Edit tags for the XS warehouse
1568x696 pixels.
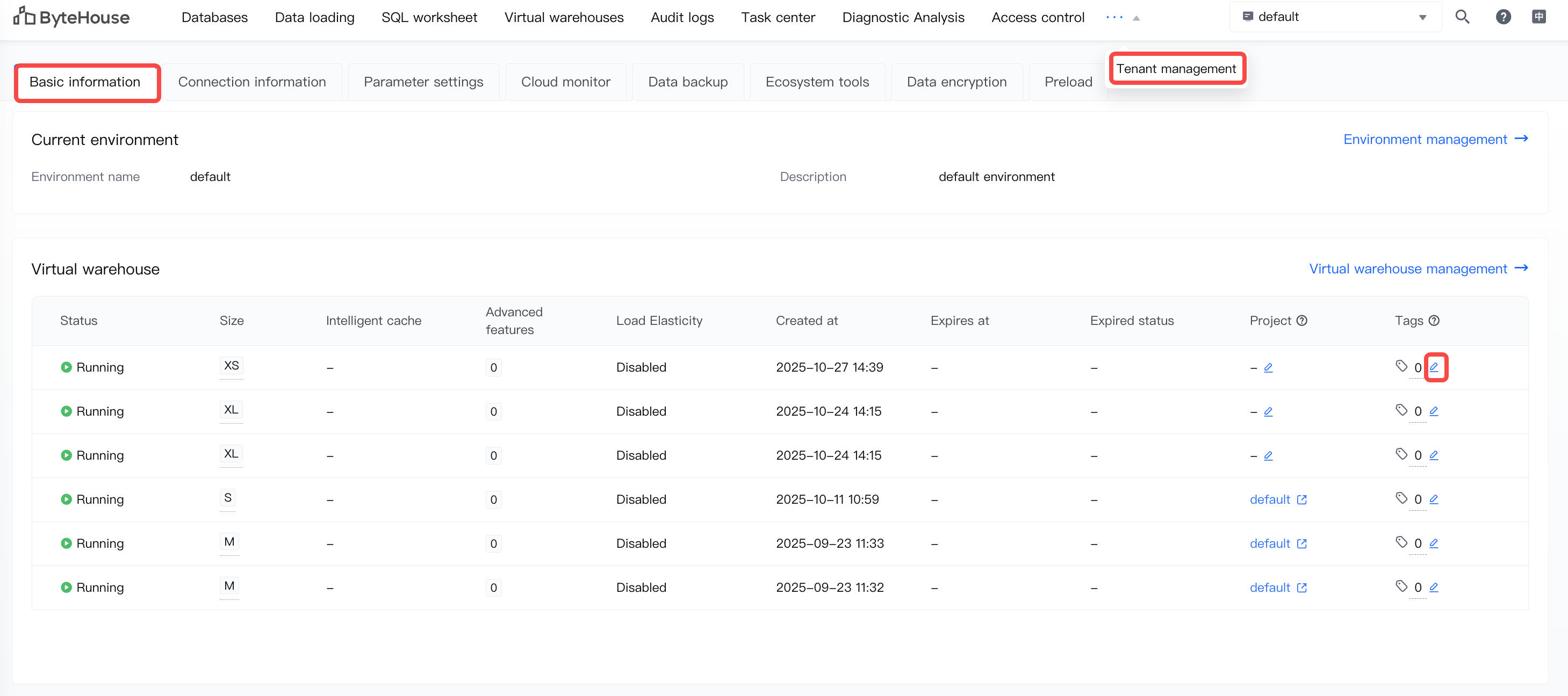(1434, 367)
